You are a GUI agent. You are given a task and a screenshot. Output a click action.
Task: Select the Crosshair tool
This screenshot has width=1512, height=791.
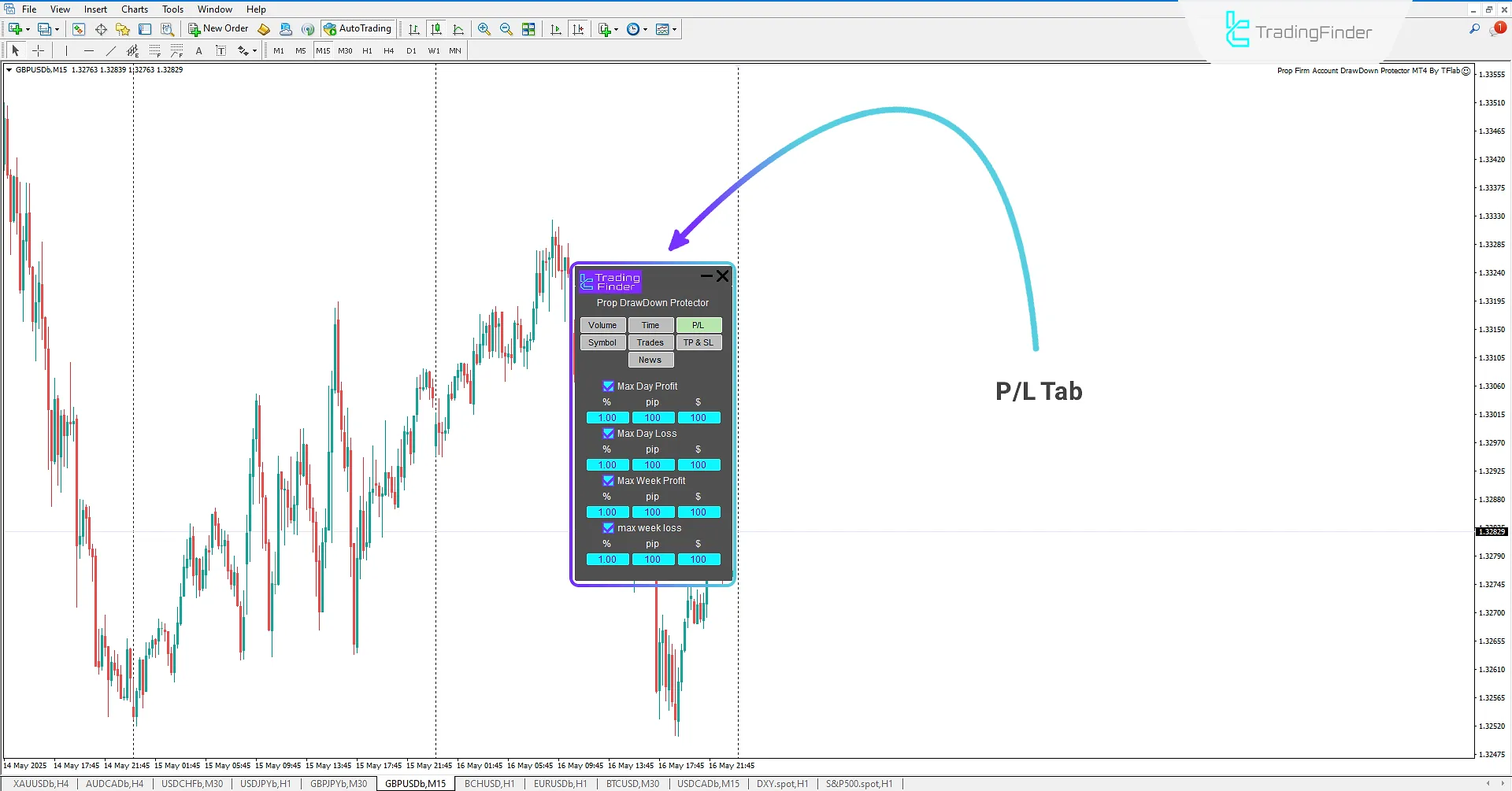[38, 50]
